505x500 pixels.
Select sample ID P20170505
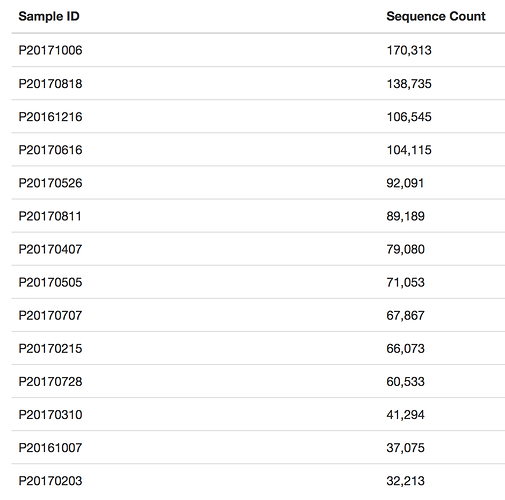click(50, 282)
